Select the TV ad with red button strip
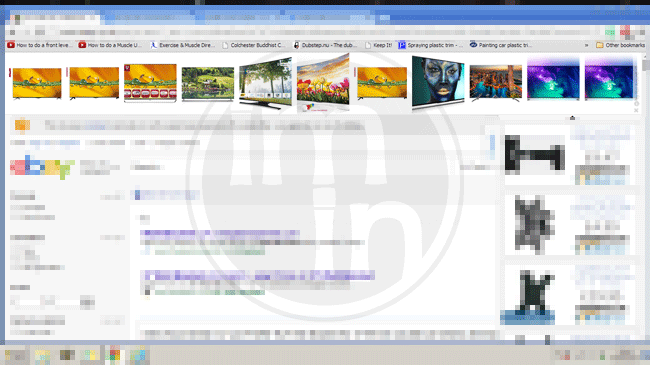The width and height of the screenshot is (650, 365). (x=150, y=83)
